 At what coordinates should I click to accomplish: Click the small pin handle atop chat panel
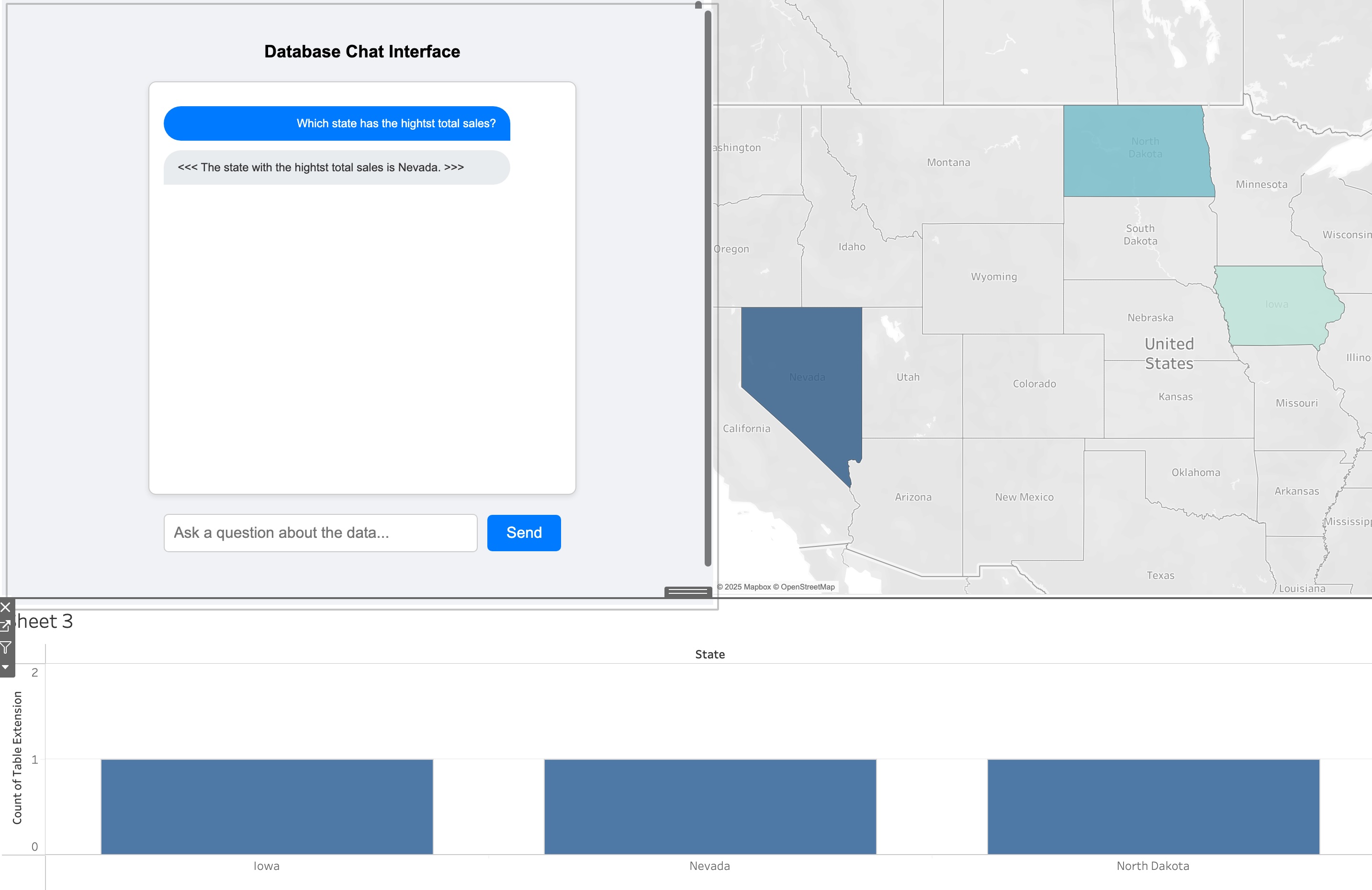pyautogui.click(x=698, y=5)
